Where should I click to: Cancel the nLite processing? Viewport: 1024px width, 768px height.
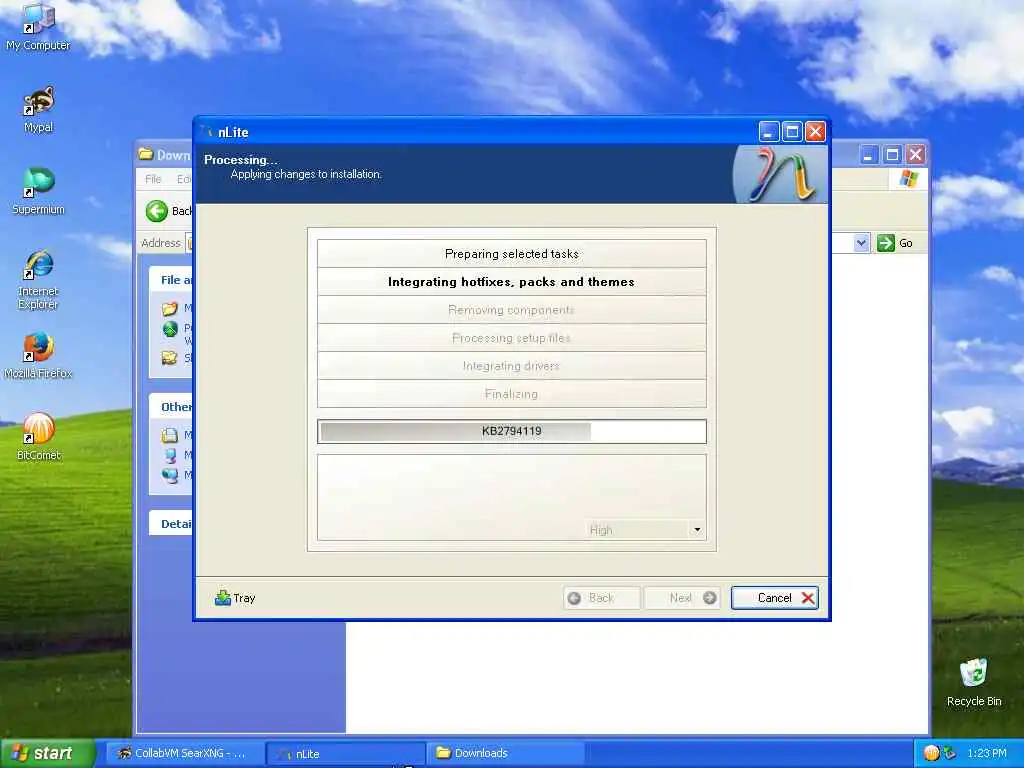click(775, 598)
